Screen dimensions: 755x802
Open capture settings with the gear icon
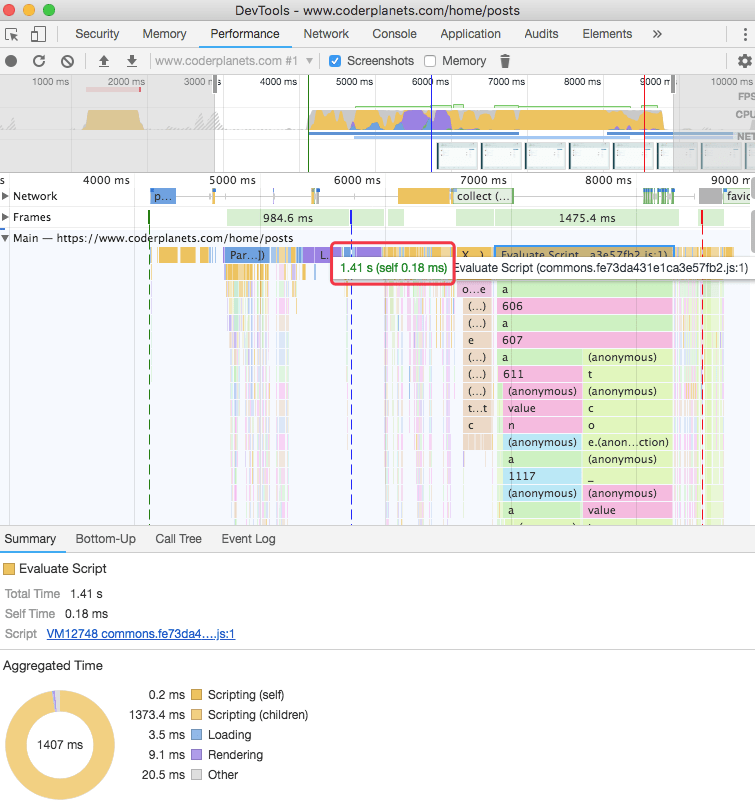point(745,61)
